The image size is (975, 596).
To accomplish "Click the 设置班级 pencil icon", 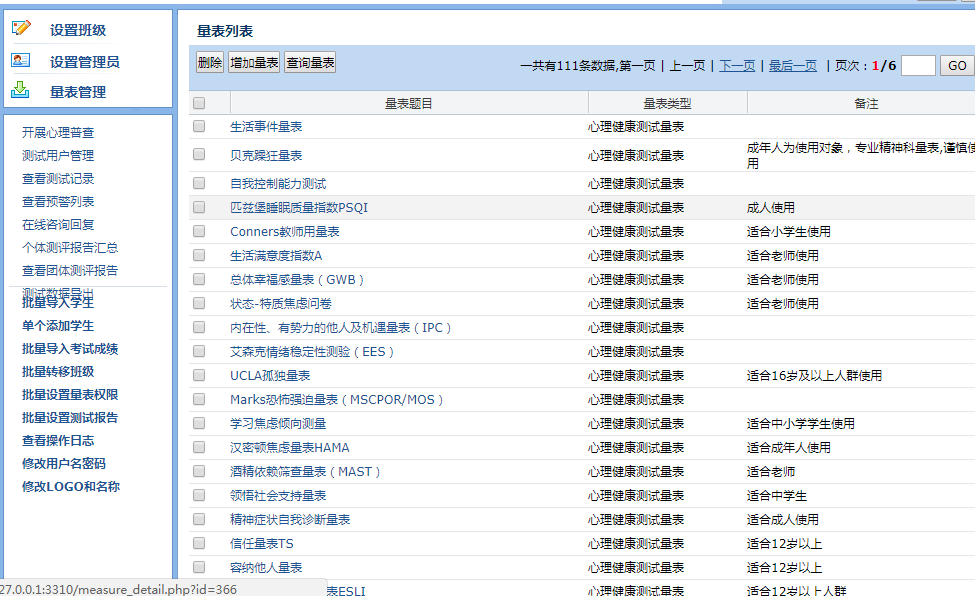I will point(21,29).
